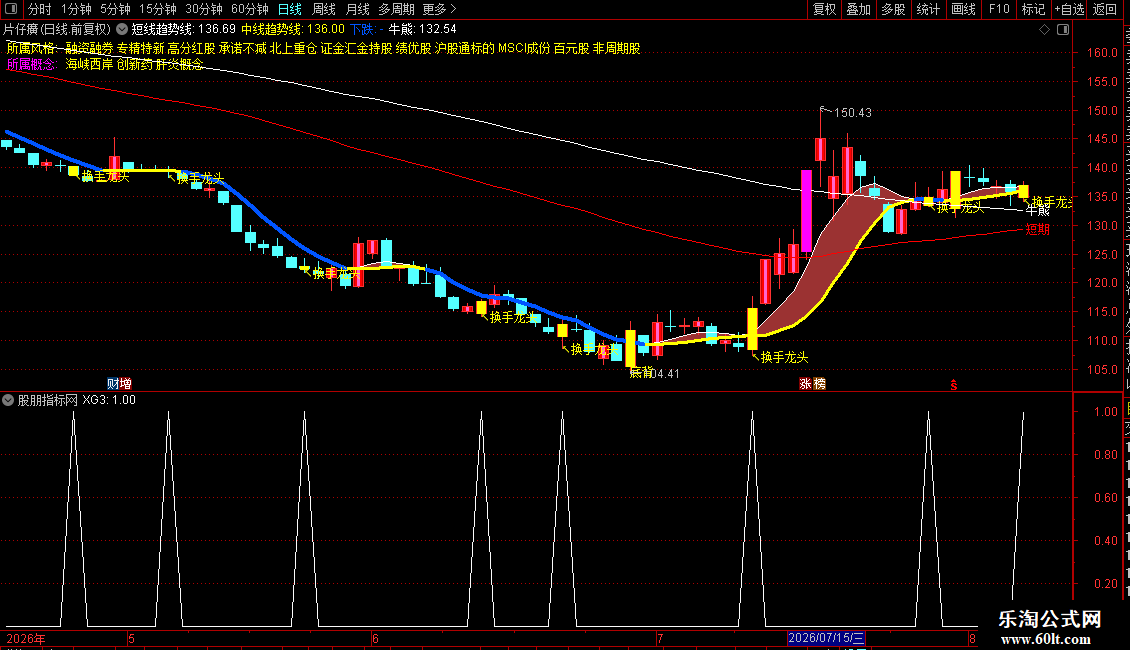Click the 融资融券 style tag
1130x650 pixels.
[x=89, y=48]
